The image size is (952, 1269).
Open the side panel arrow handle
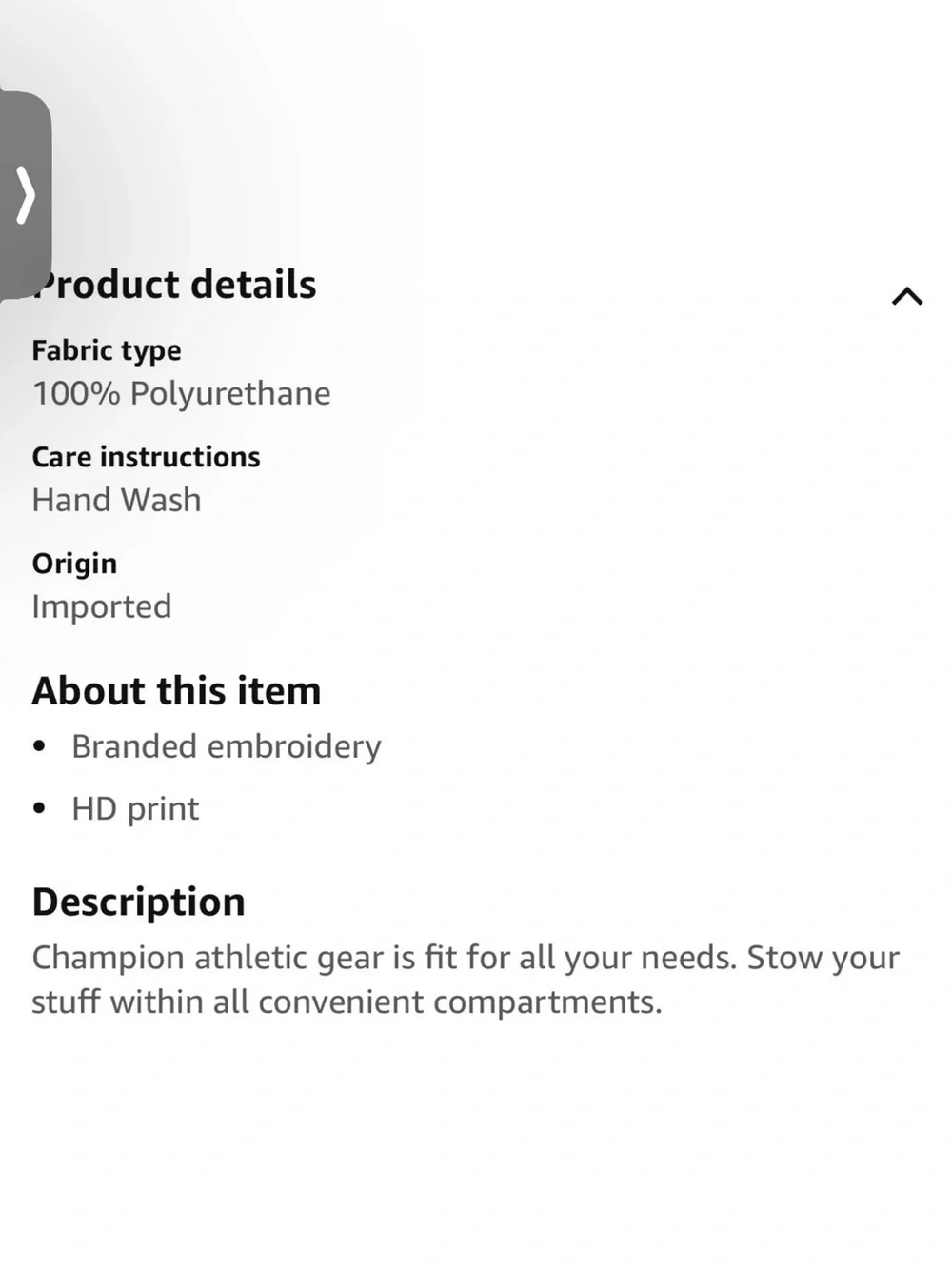point(25,195)
